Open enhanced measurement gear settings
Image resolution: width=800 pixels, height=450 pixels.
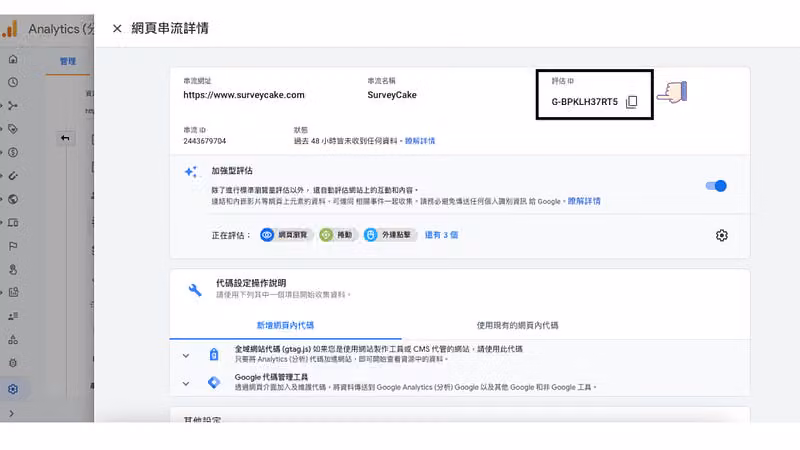coord(721,235)
